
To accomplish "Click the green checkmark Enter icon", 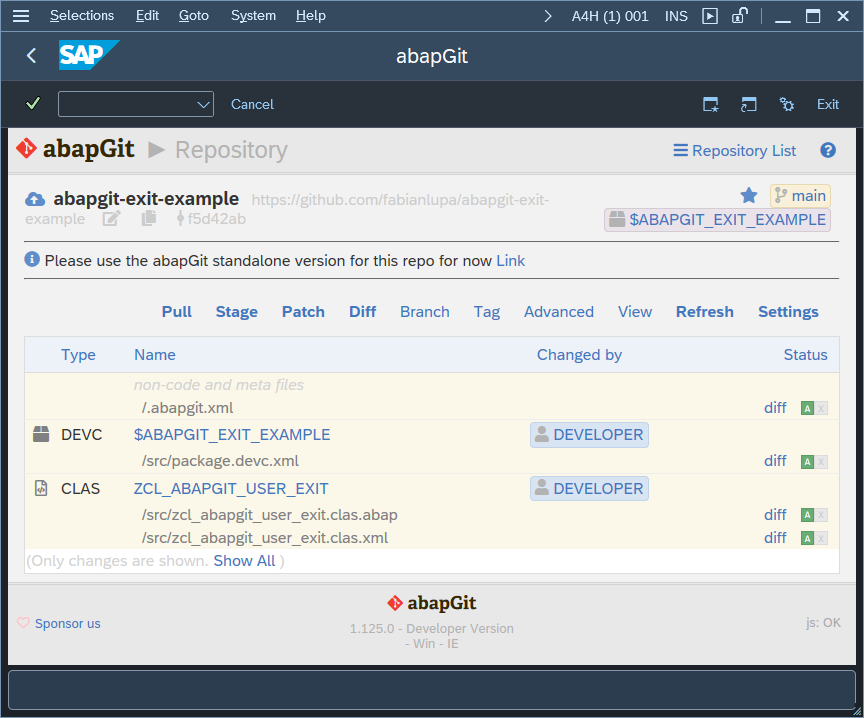I will [x=33, y=104].
